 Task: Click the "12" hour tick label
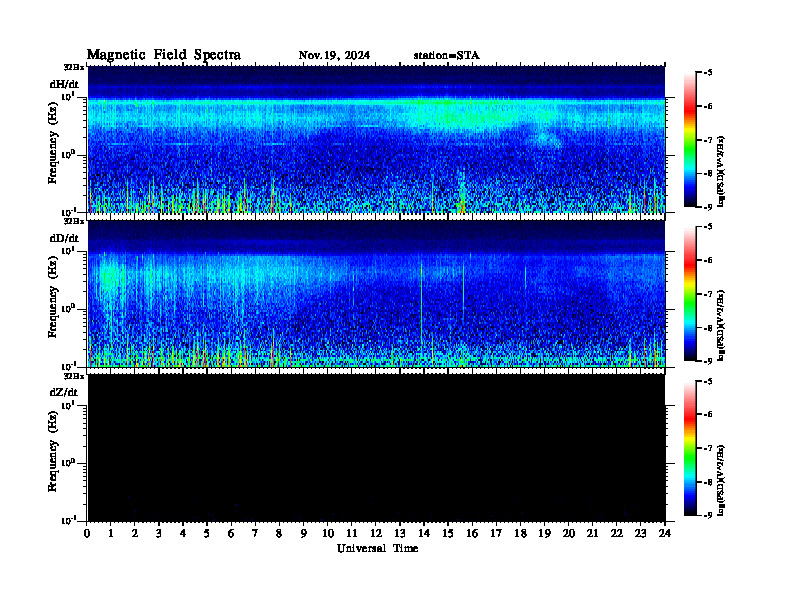click(x=376, y=533)
